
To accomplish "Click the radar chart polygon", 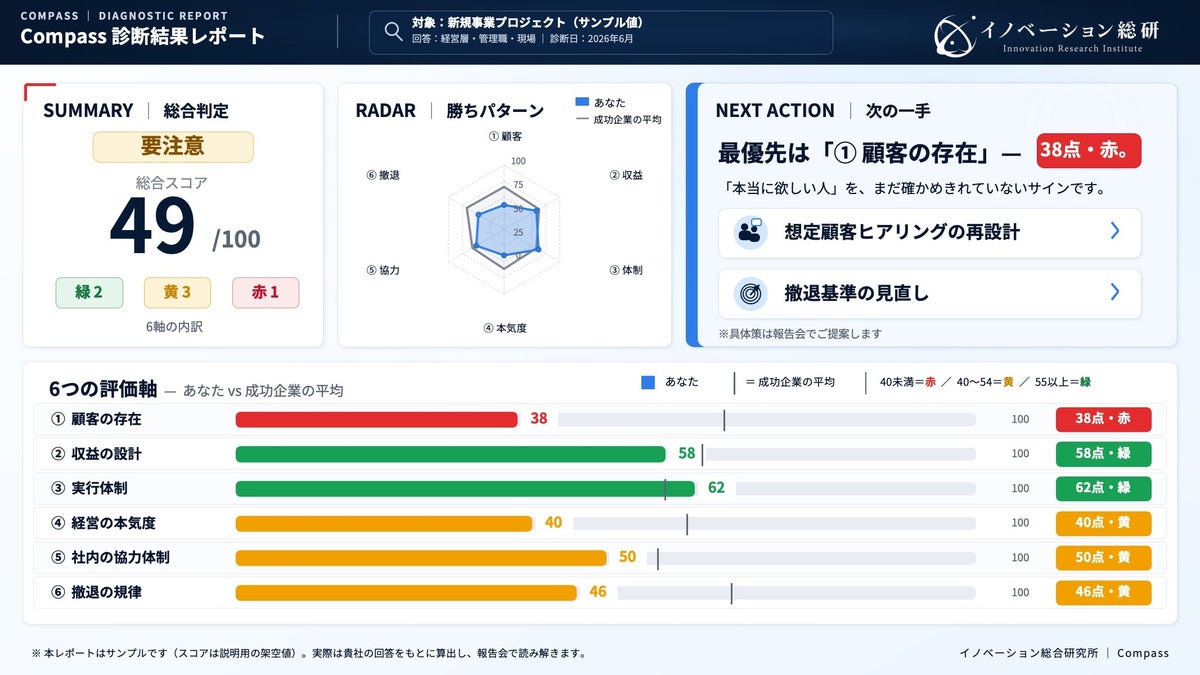I will 506,232.
